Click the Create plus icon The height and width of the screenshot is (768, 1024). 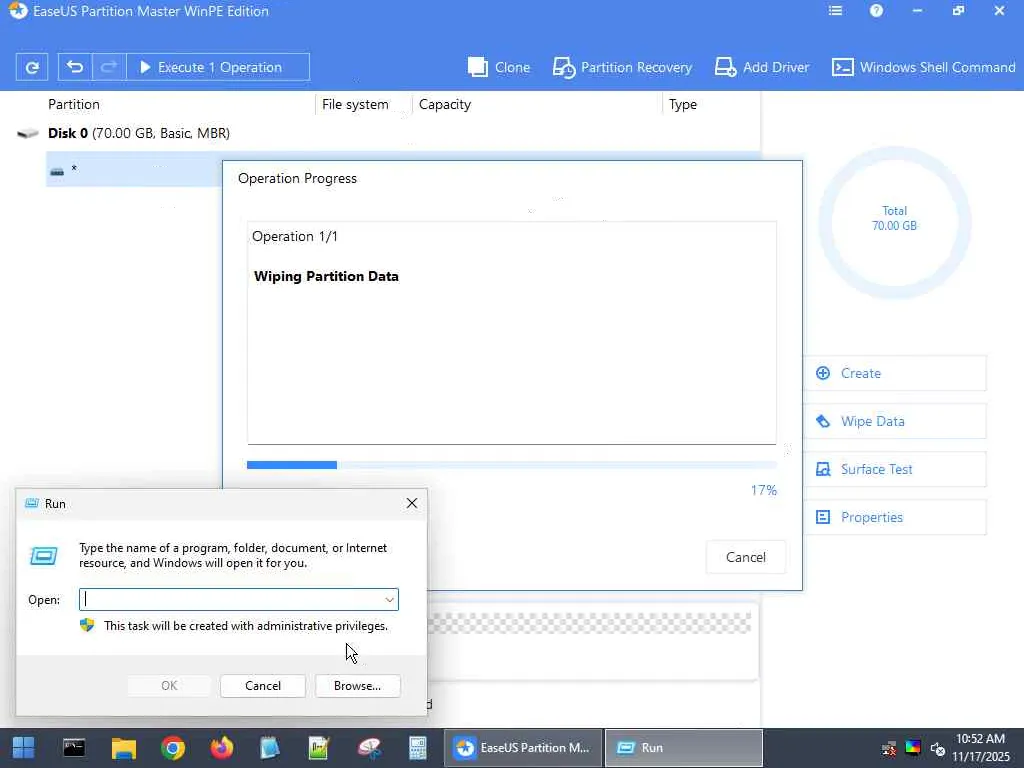823,374
